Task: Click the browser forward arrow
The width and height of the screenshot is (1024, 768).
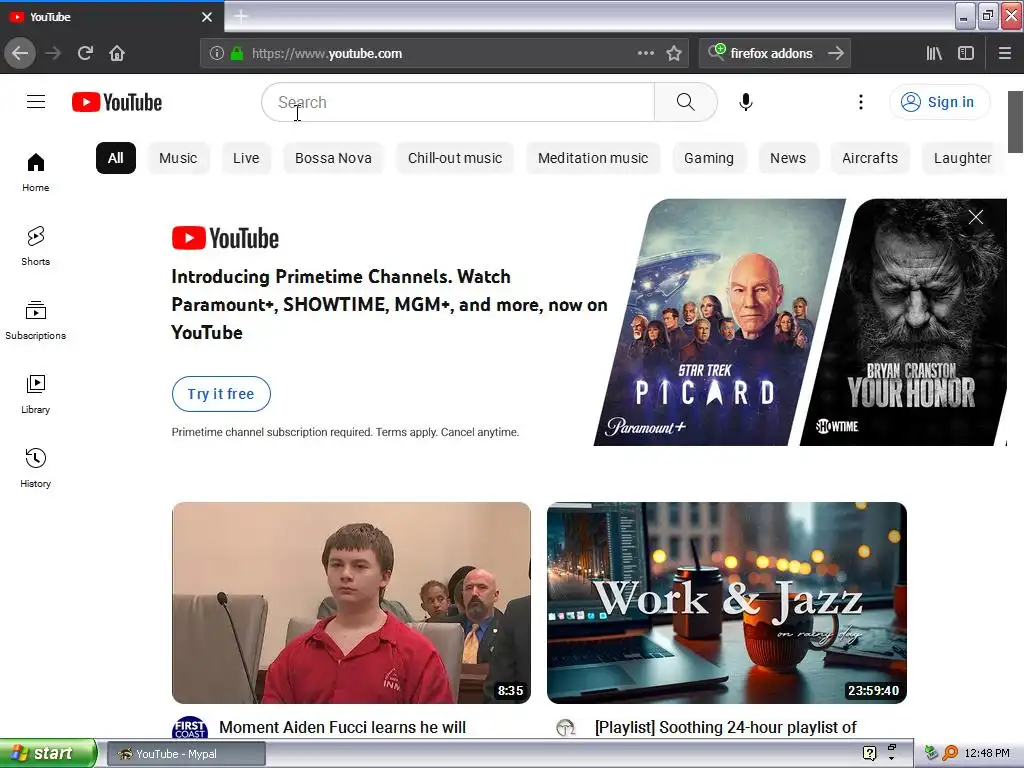Action: 53,54
